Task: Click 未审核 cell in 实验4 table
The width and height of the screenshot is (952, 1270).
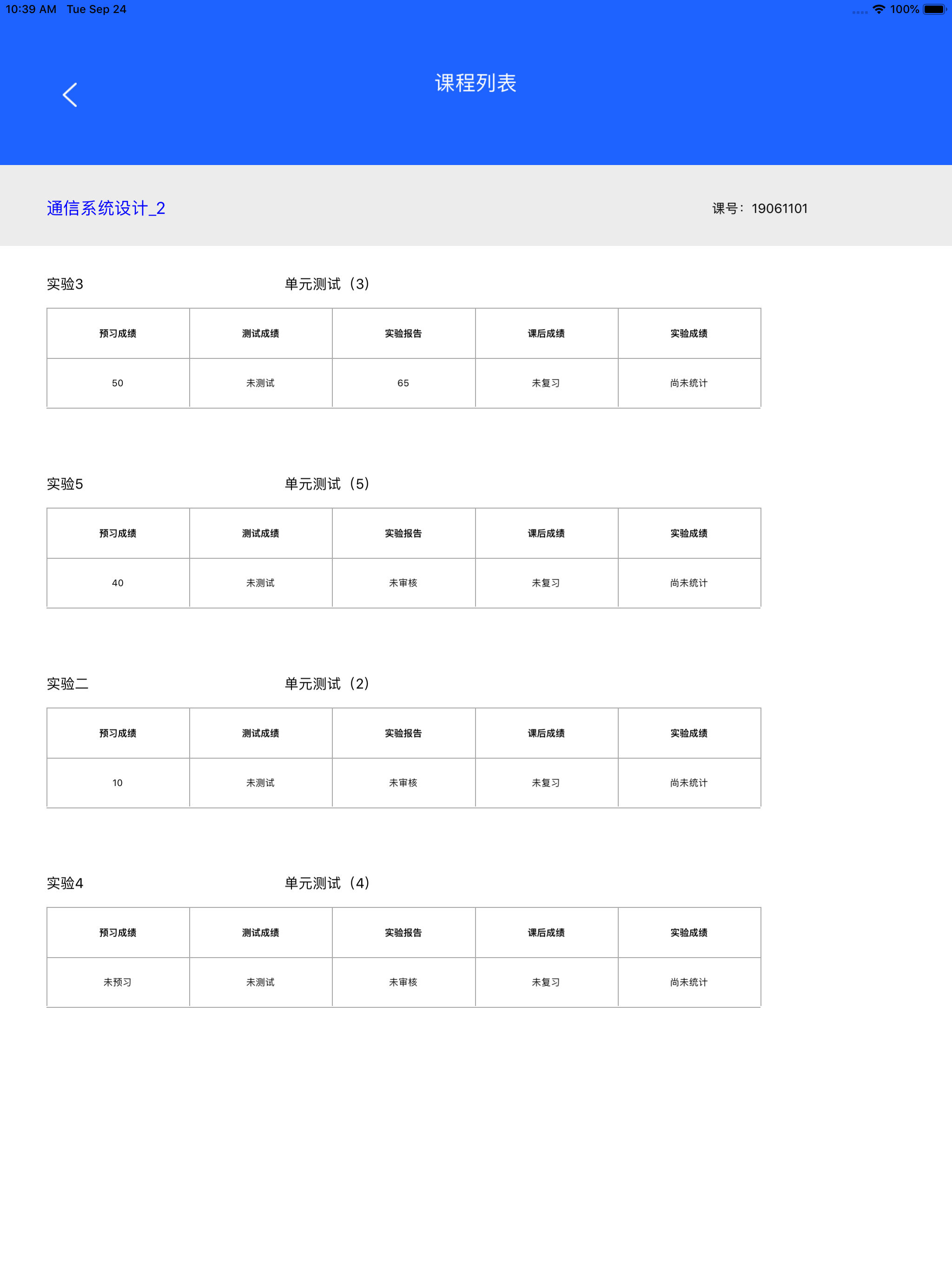Action: pyautogui.click(x=403, y=982)
